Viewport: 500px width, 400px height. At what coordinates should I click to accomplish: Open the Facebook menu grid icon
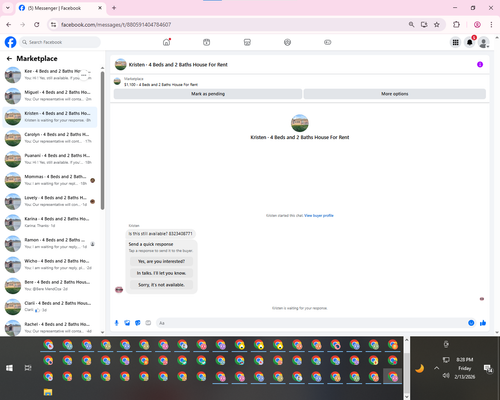tap(455, 42)
